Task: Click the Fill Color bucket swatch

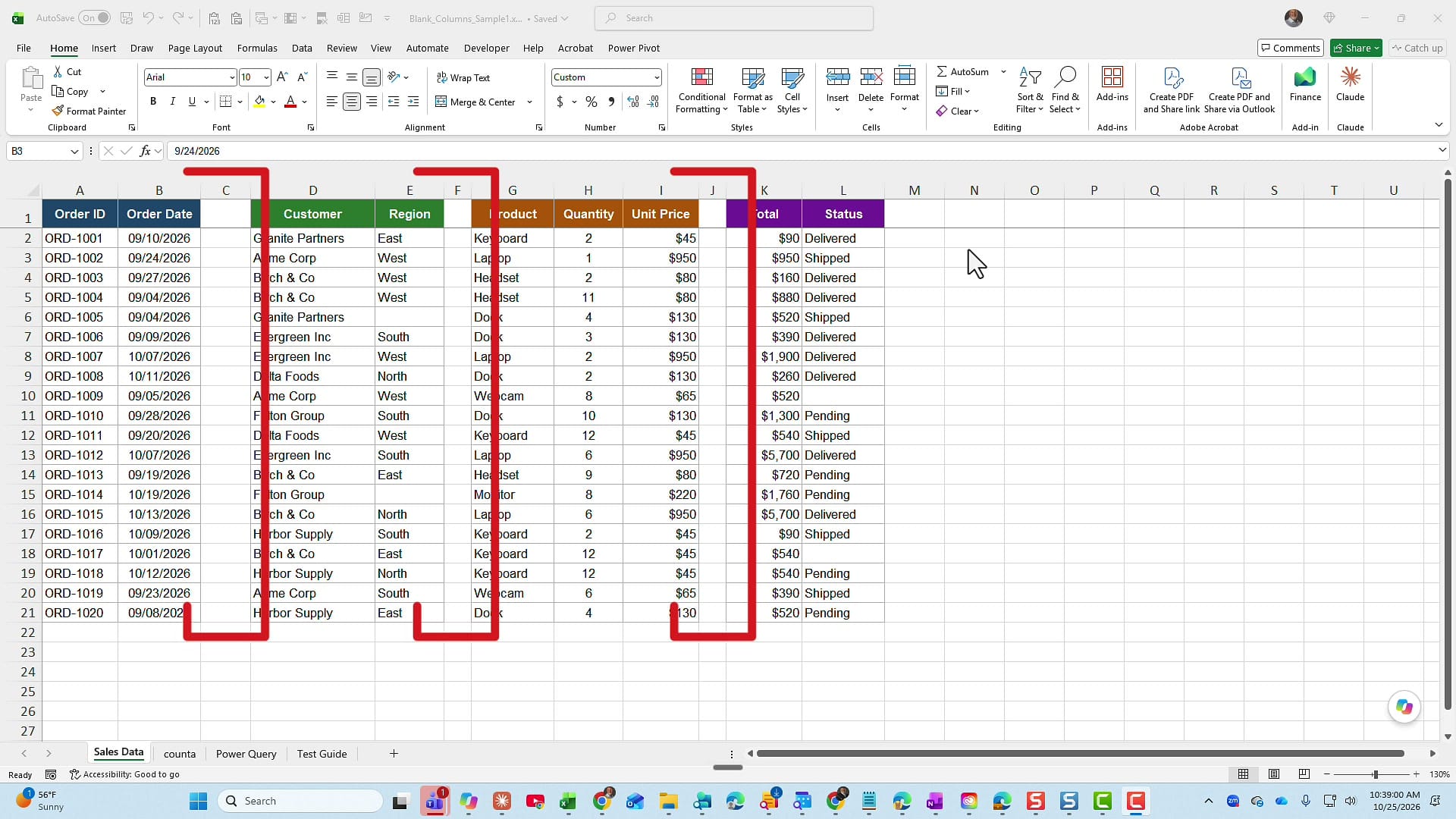Action: (x=259, y=102)
